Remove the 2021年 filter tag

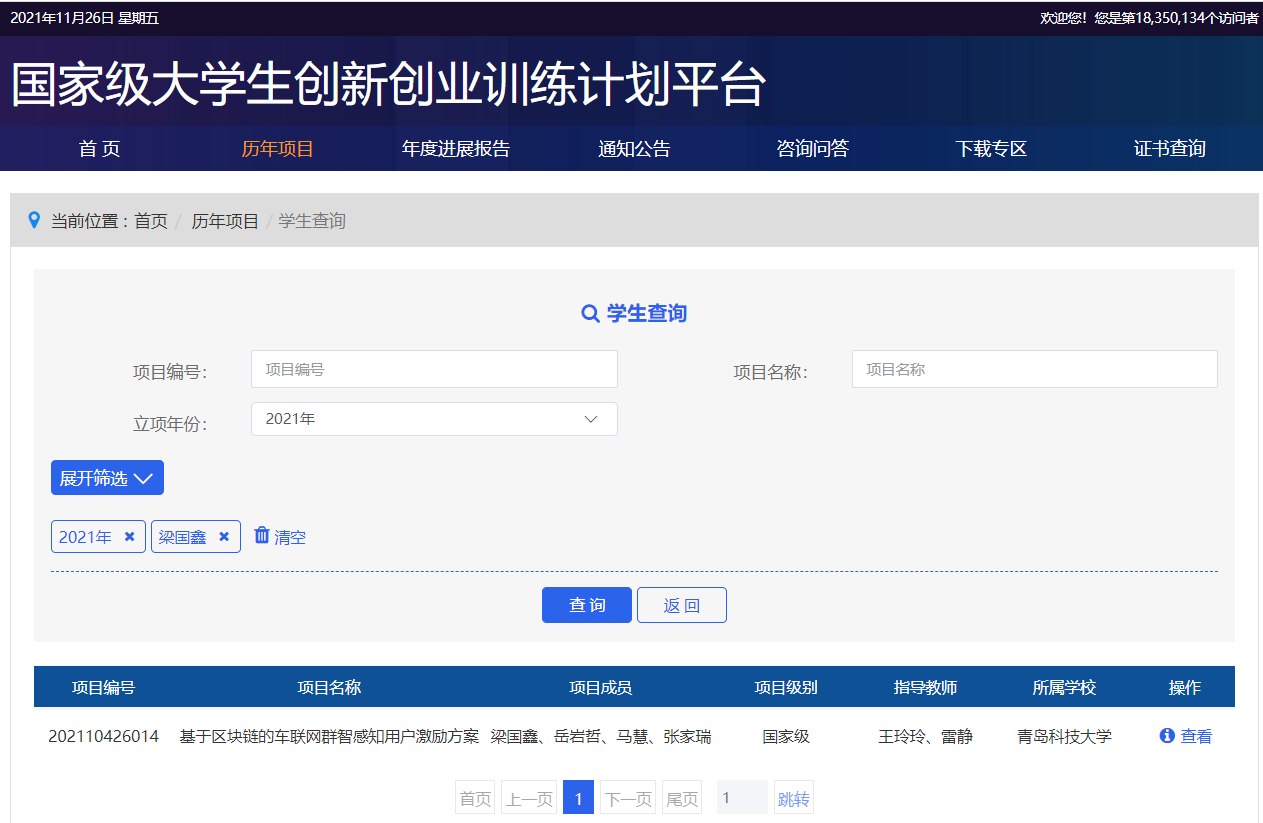[x=129, y=537]
